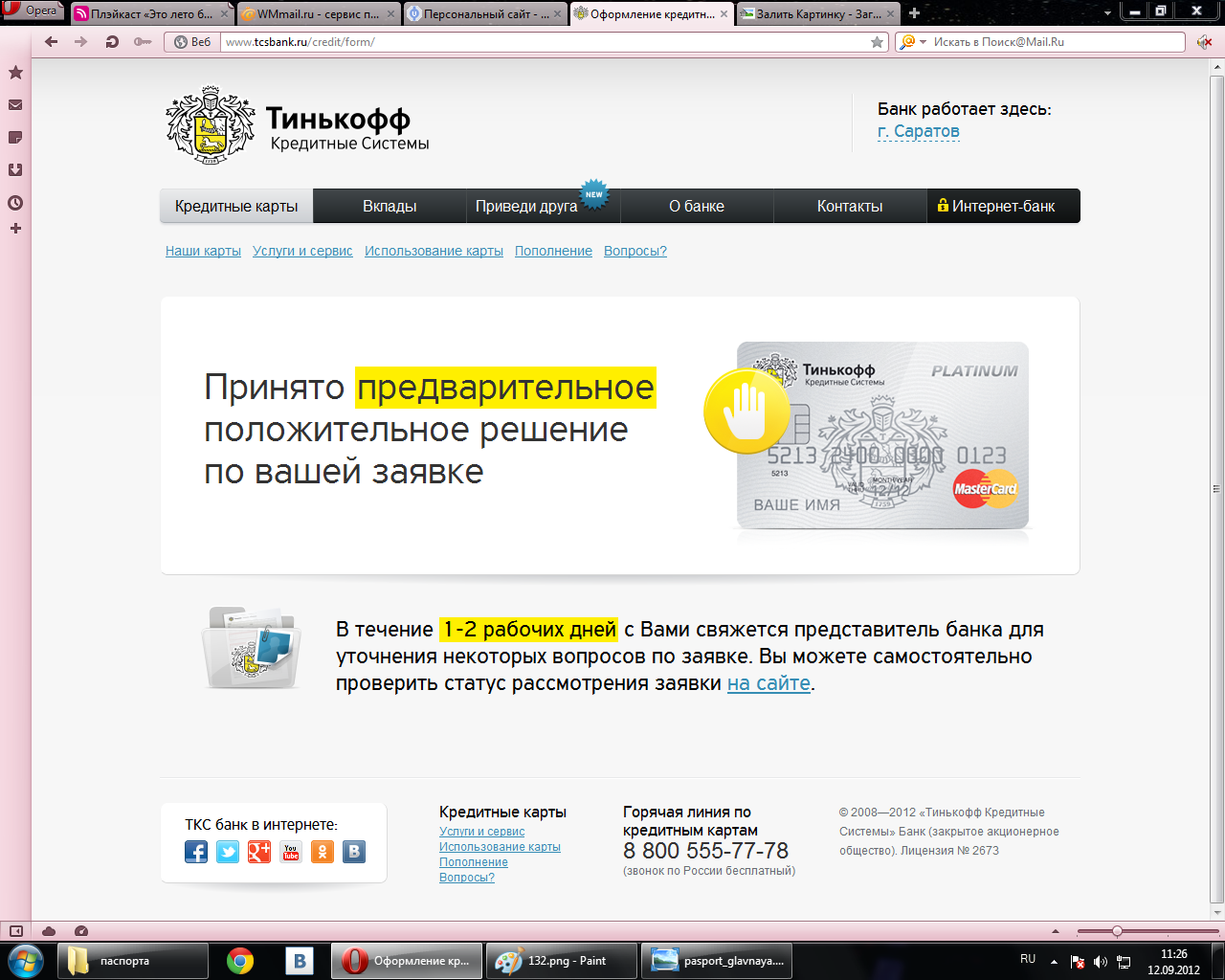The image size is (1225, 980).
Task: Open search engine dropdown arrow
Action: (x=923, y=42)
